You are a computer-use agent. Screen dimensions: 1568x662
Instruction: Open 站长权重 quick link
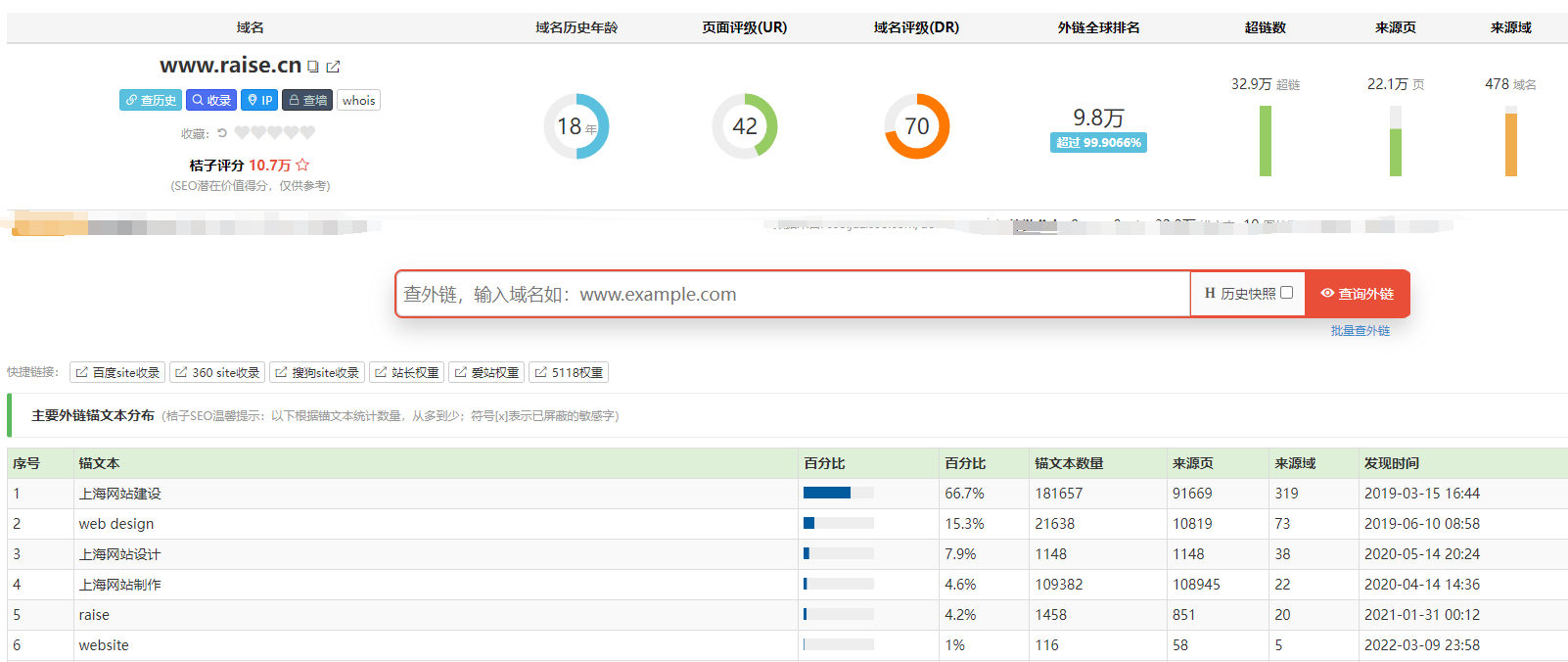[406, 372]
